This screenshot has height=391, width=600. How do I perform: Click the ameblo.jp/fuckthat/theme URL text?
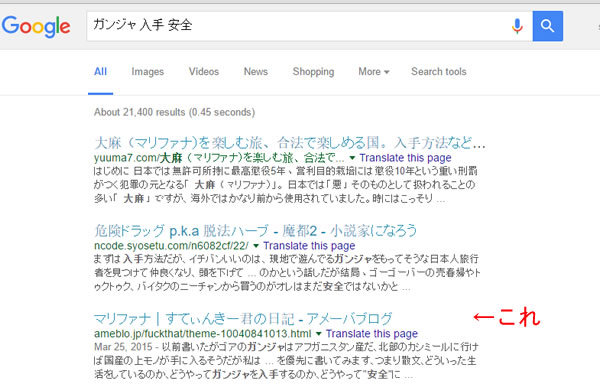pos(203,334)
